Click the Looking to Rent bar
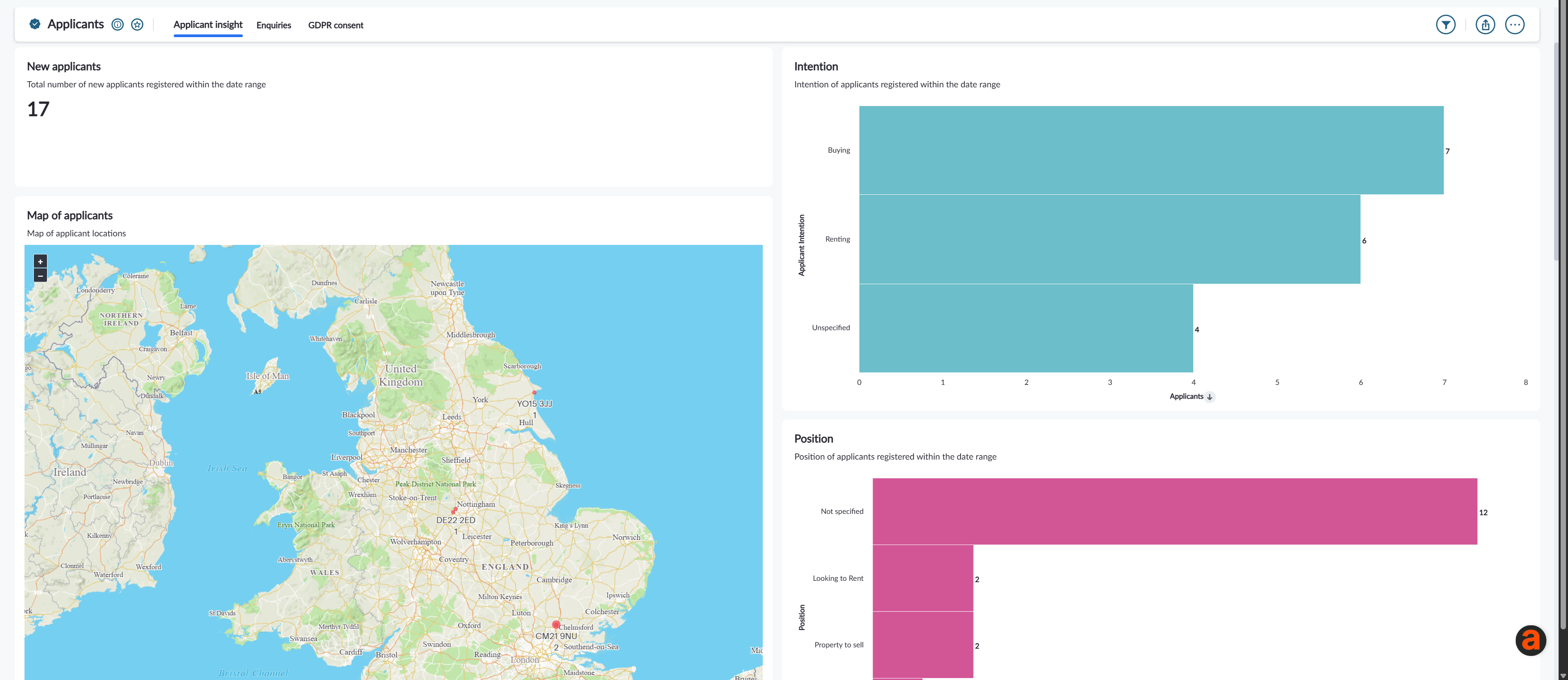 (923, 578)
